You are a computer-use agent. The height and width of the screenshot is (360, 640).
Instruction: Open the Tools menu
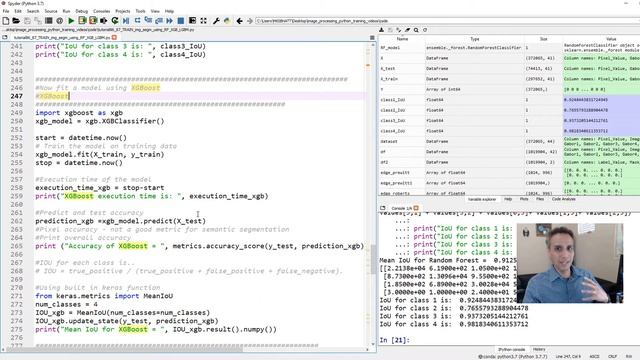[x=140, y=11]
